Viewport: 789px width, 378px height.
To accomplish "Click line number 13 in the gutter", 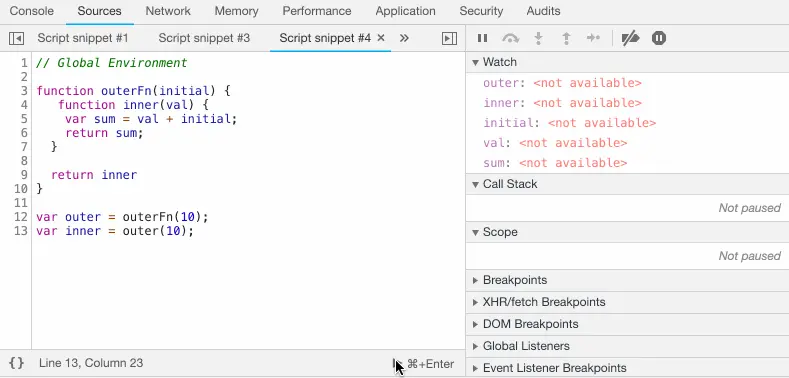I will (21, 231).
